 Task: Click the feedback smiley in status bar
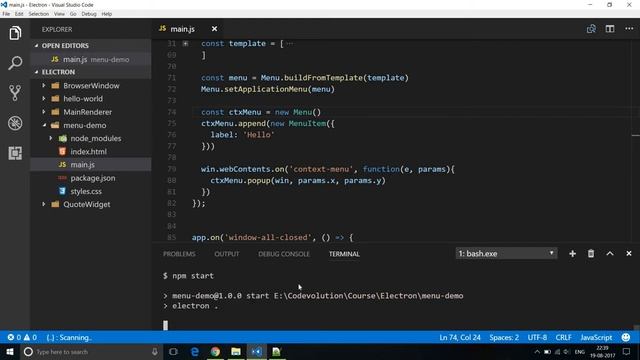pos(626,338)
